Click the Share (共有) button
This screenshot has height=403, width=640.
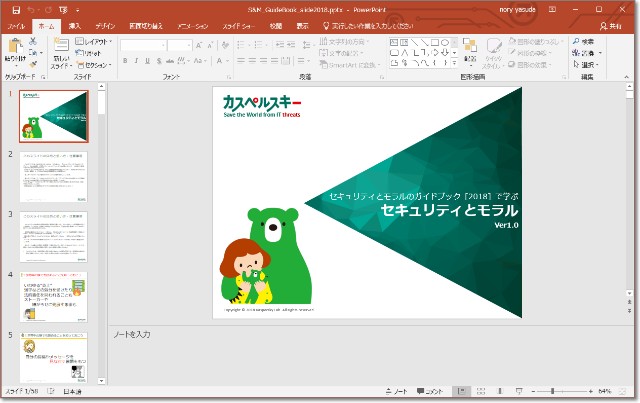(x=612, y=27)
